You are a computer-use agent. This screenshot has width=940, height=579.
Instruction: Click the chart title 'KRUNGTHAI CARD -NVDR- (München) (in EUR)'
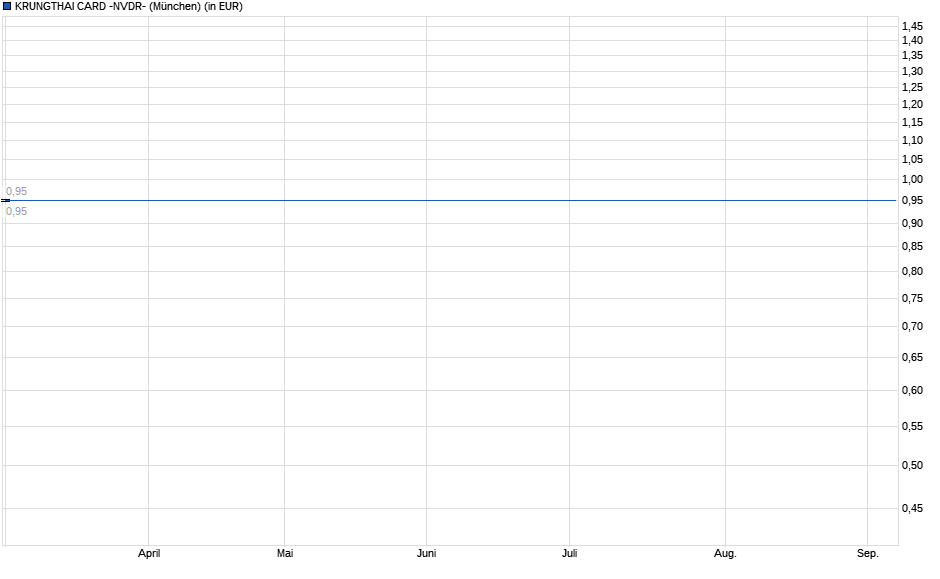[x=129, y=7]
